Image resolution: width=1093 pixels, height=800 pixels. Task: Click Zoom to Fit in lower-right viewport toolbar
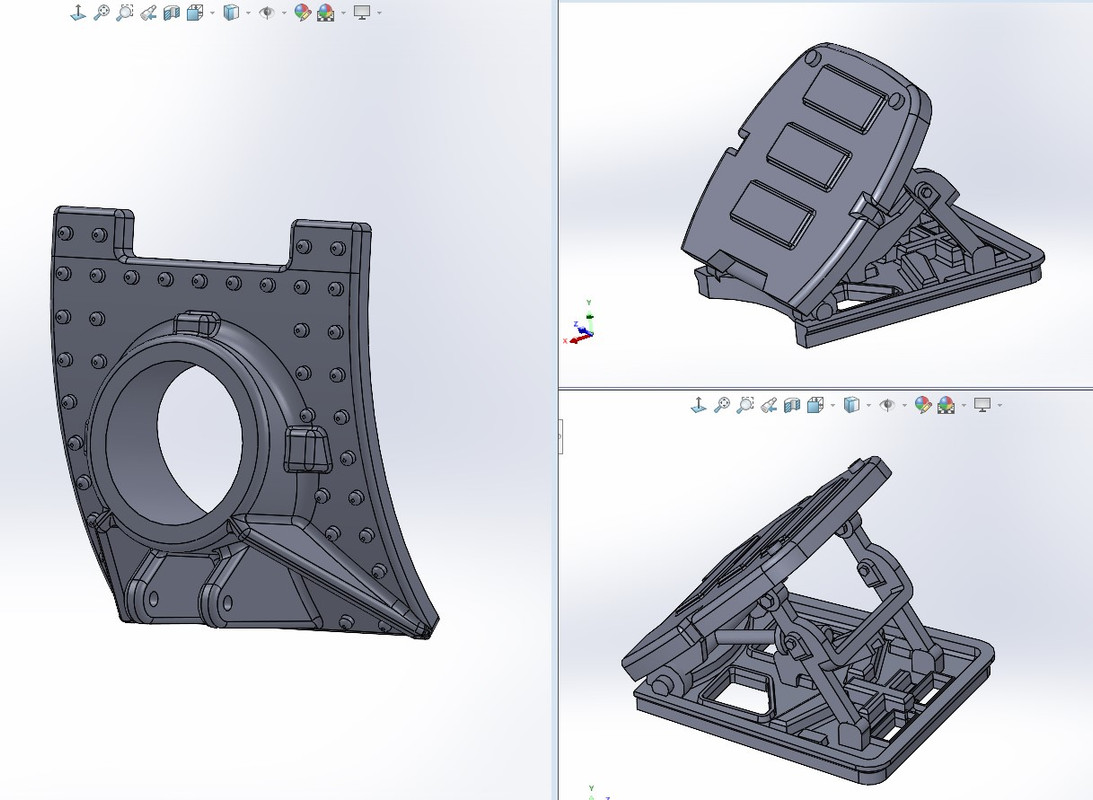tap(722, 405)
